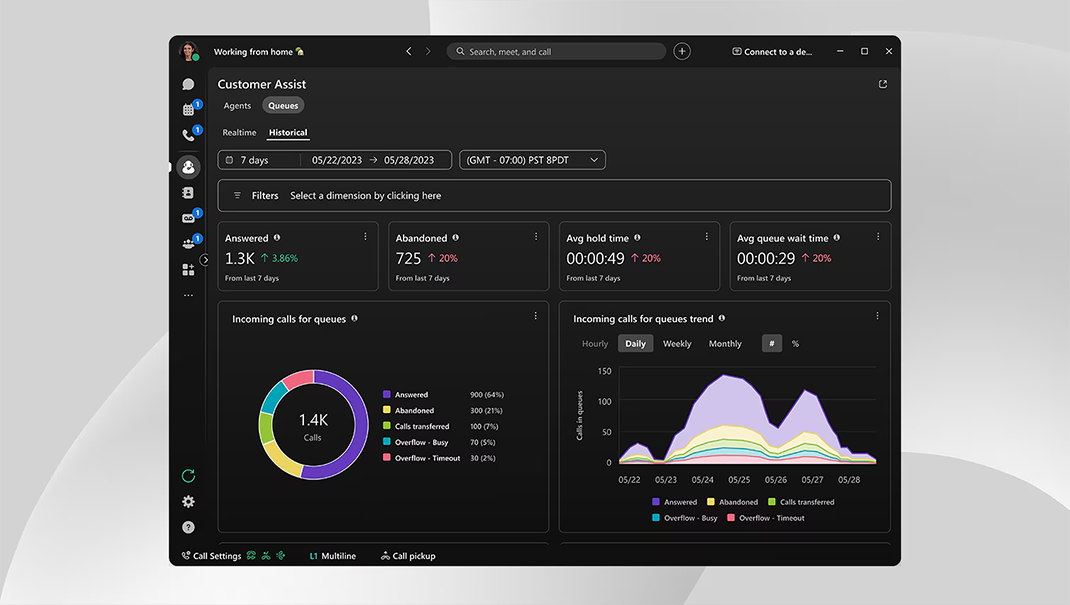This screenshot has width=1070, height=605.
Task: Click the Working from home status
Action: tap(259, 52)
